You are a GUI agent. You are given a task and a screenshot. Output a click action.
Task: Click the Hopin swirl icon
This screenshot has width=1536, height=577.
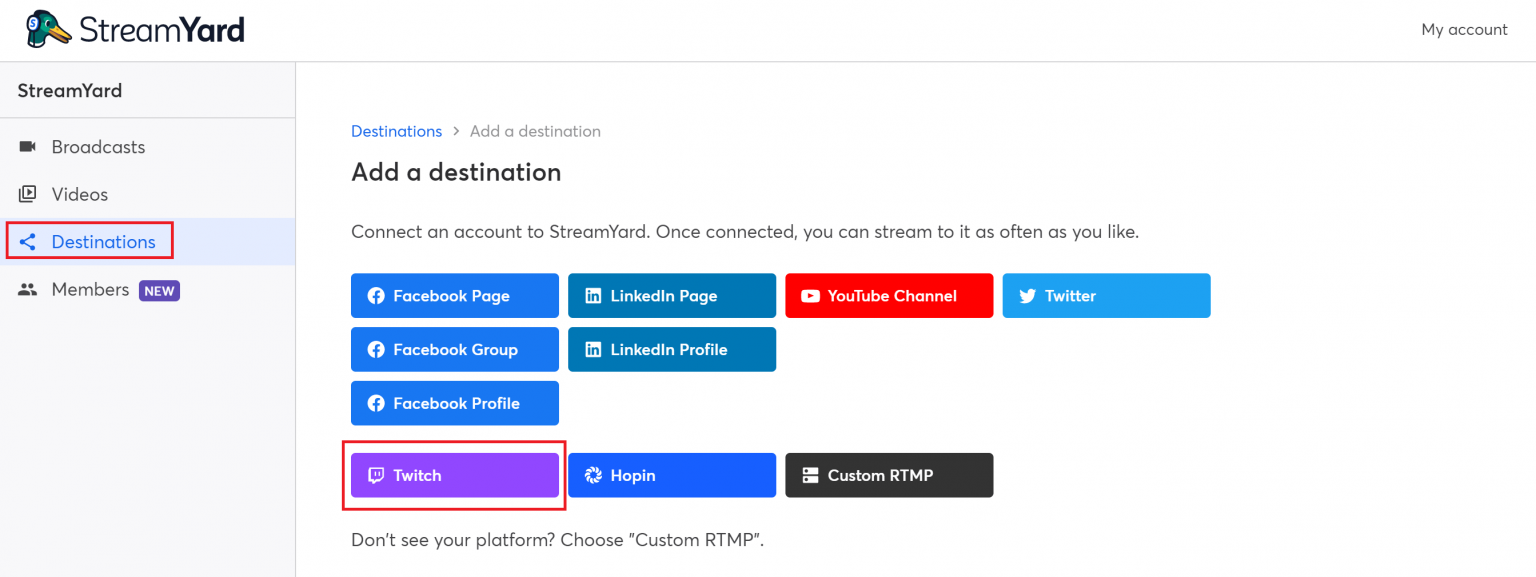tap(593, 475)
